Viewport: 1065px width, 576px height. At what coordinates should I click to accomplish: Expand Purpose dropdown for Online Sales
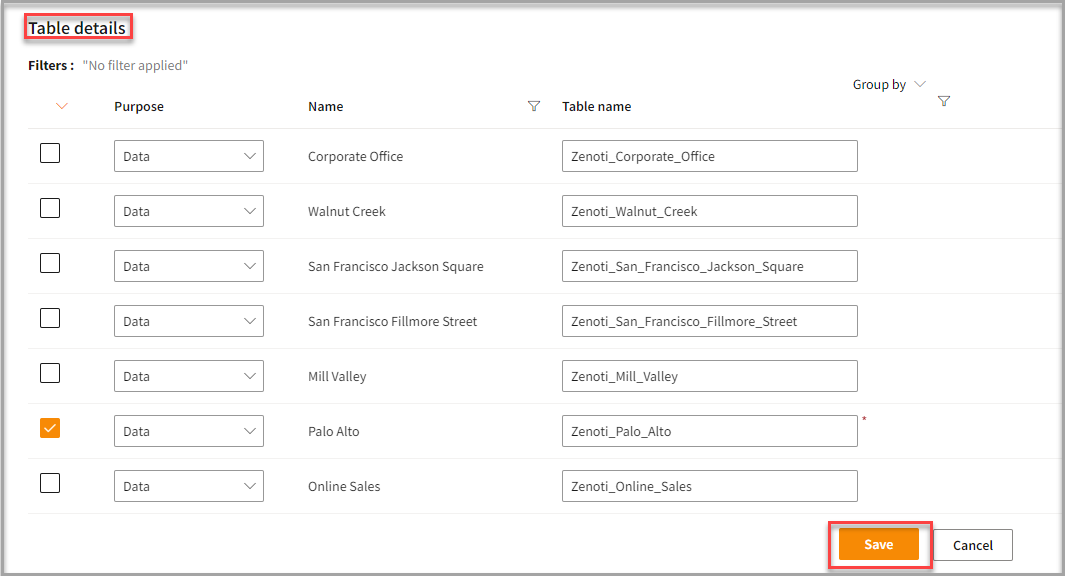click(x=188, y=486)
